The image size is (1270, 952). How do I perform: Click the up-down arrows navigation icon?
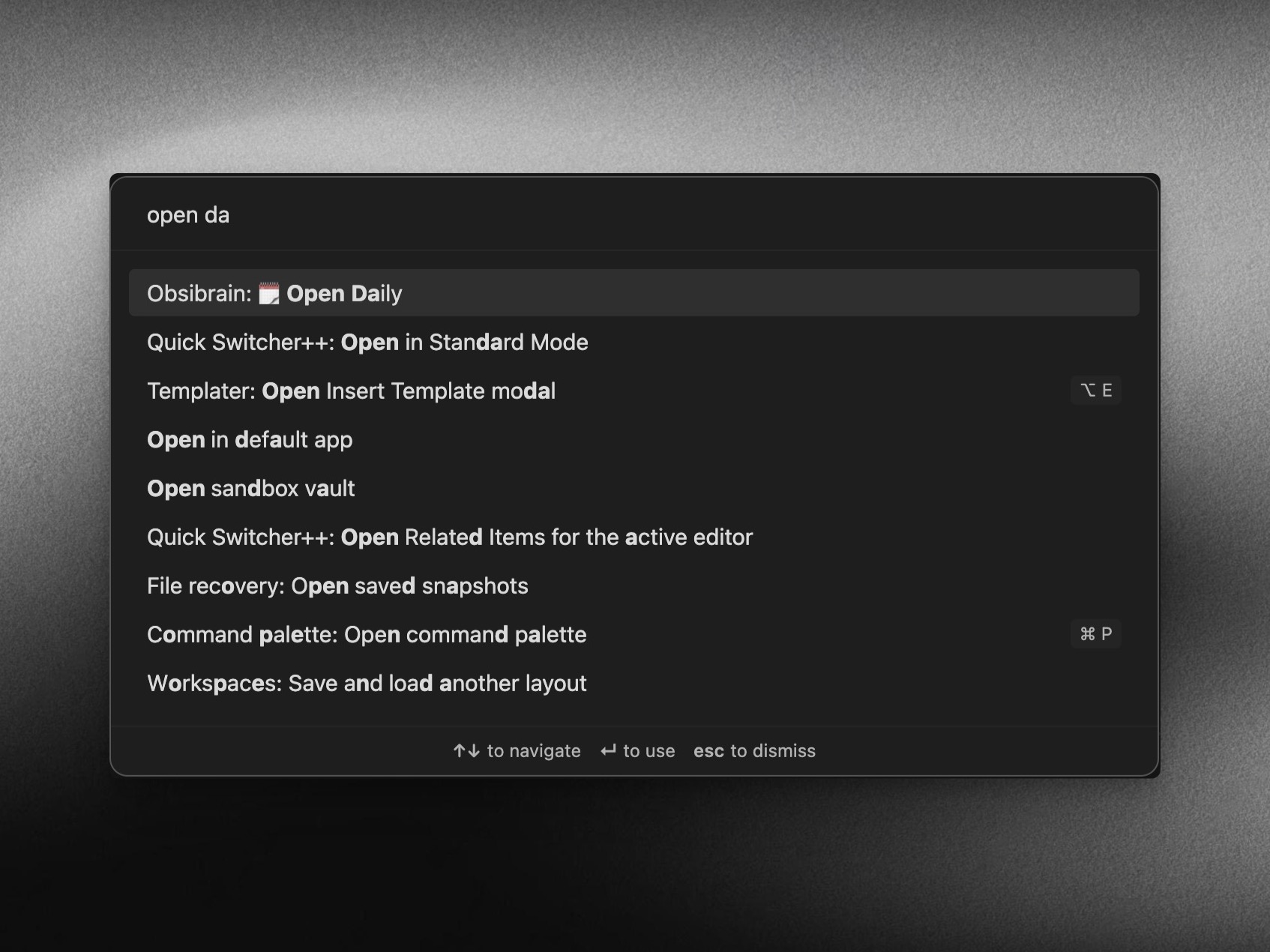[466, 750]
